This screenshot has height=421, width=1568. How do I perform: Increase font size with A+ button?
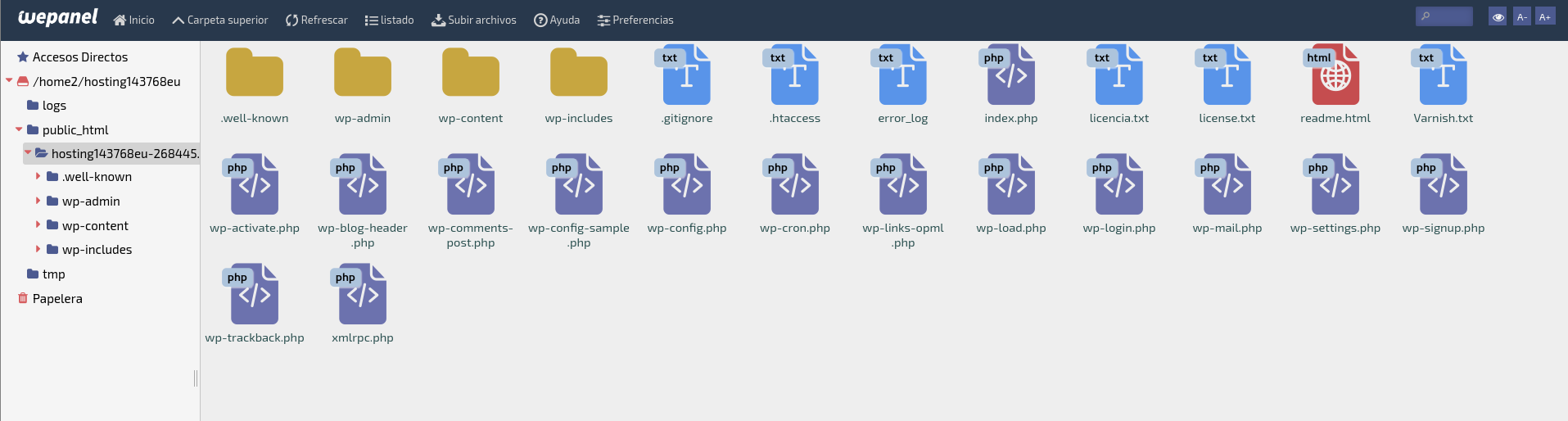1545,16
